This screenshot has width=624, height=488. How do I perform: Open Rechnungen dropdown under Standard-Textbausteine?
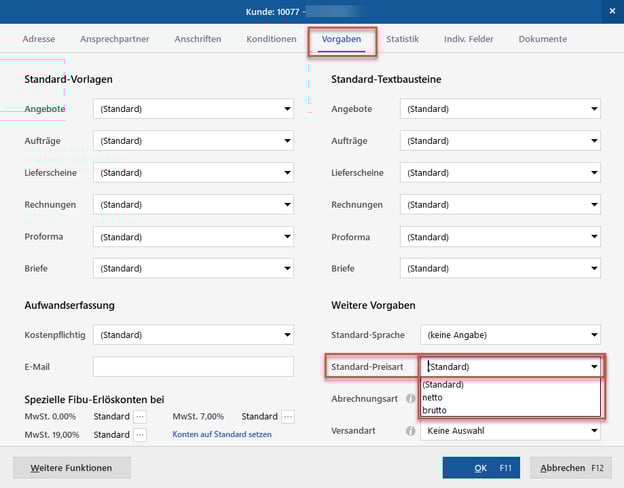pyautogui.click(x=500, y=204)
